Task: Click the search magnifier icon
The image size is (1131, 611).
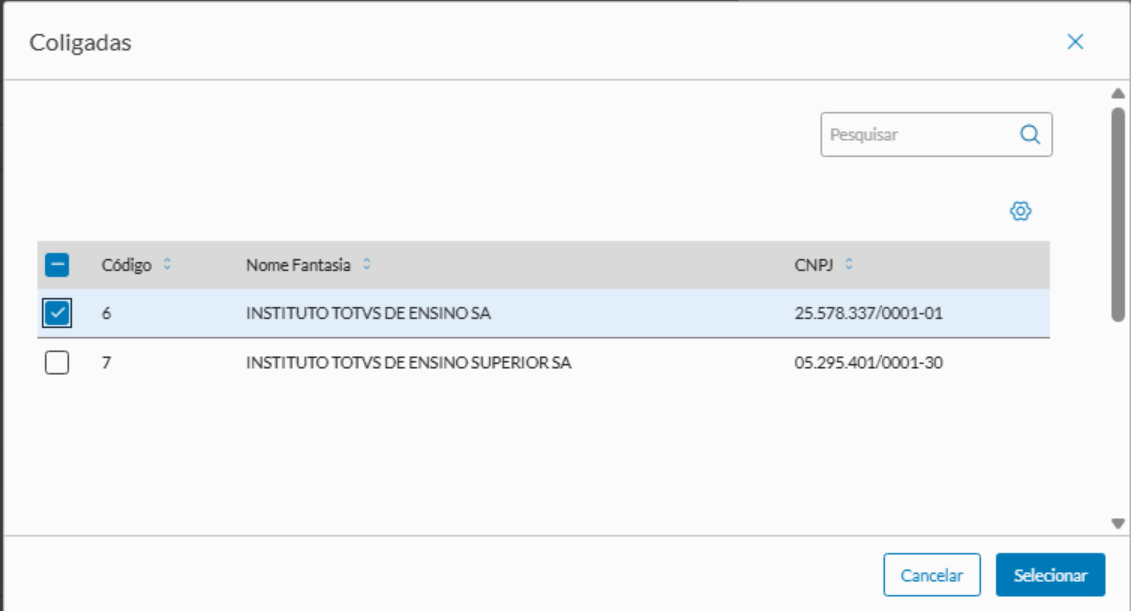Action: point(1030,134)
